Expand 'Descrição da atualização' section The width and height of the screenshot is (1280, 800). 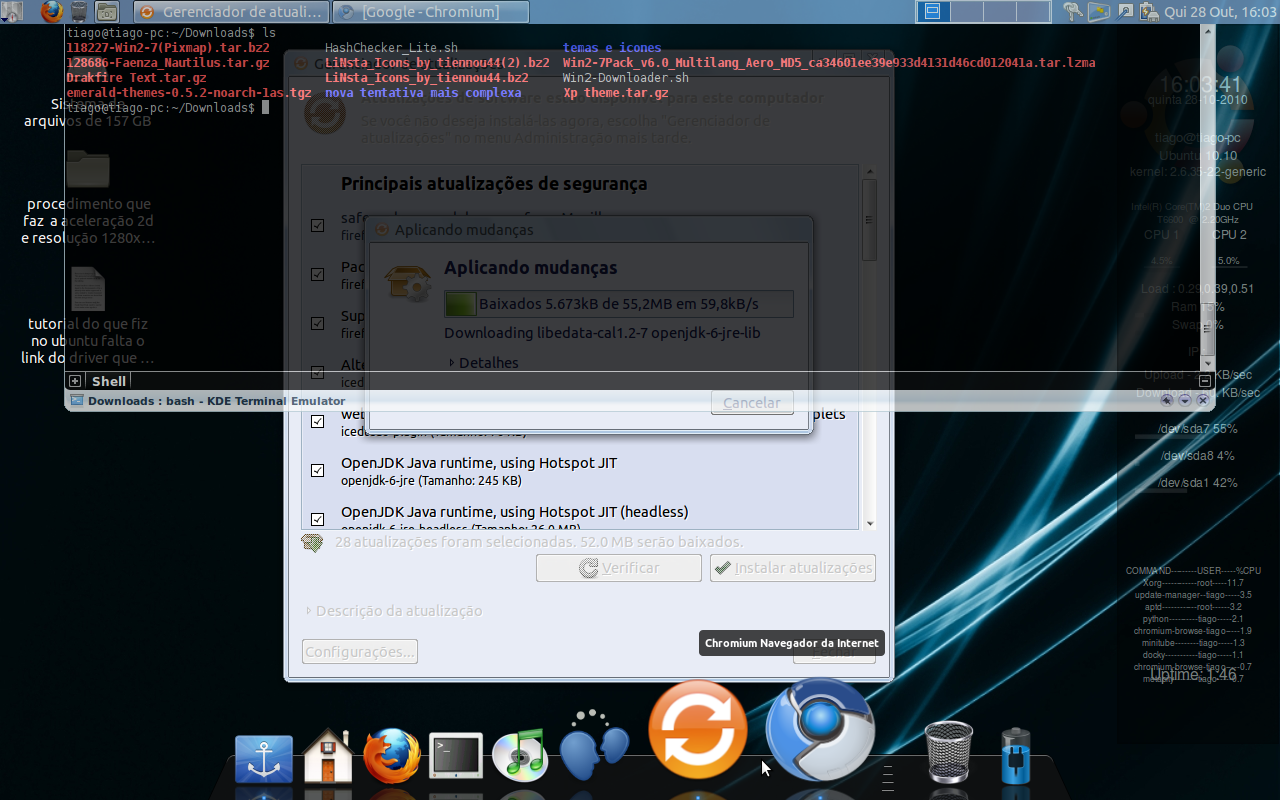click(393, 611)
